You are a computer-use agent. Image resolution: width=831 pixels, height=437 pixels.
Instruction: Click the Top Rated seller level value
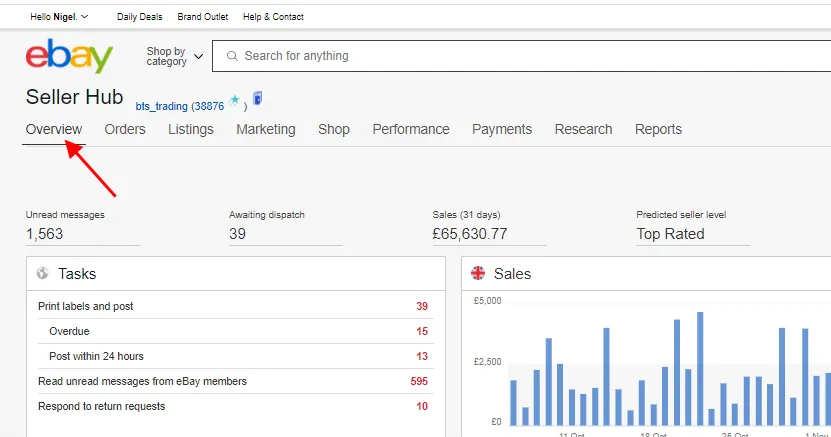click(x=670, y=234)
